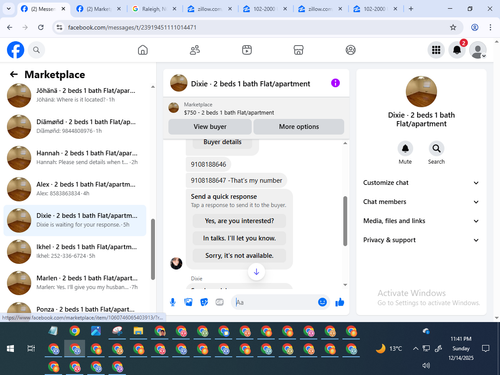Click the conversation list scrollbar

click(153, 249)
